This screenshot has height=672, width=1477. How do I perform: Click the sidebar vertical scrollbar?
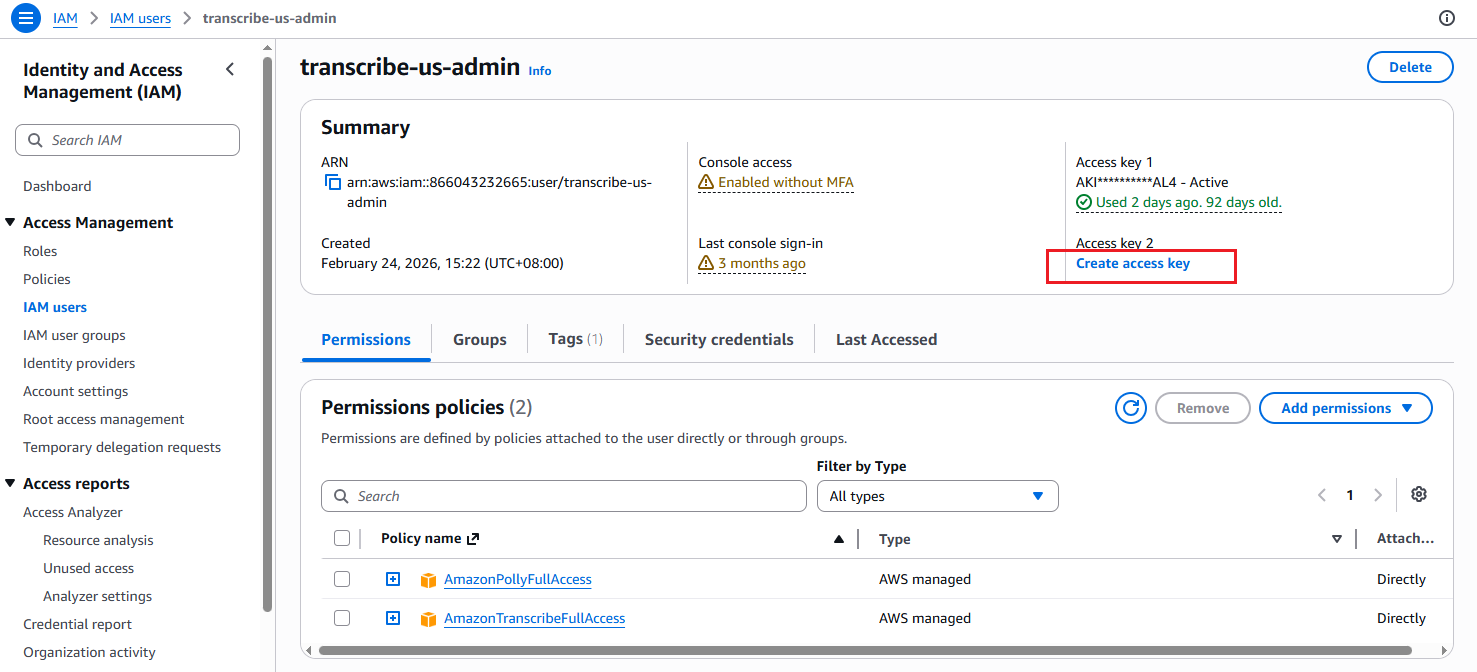point(267,334)
